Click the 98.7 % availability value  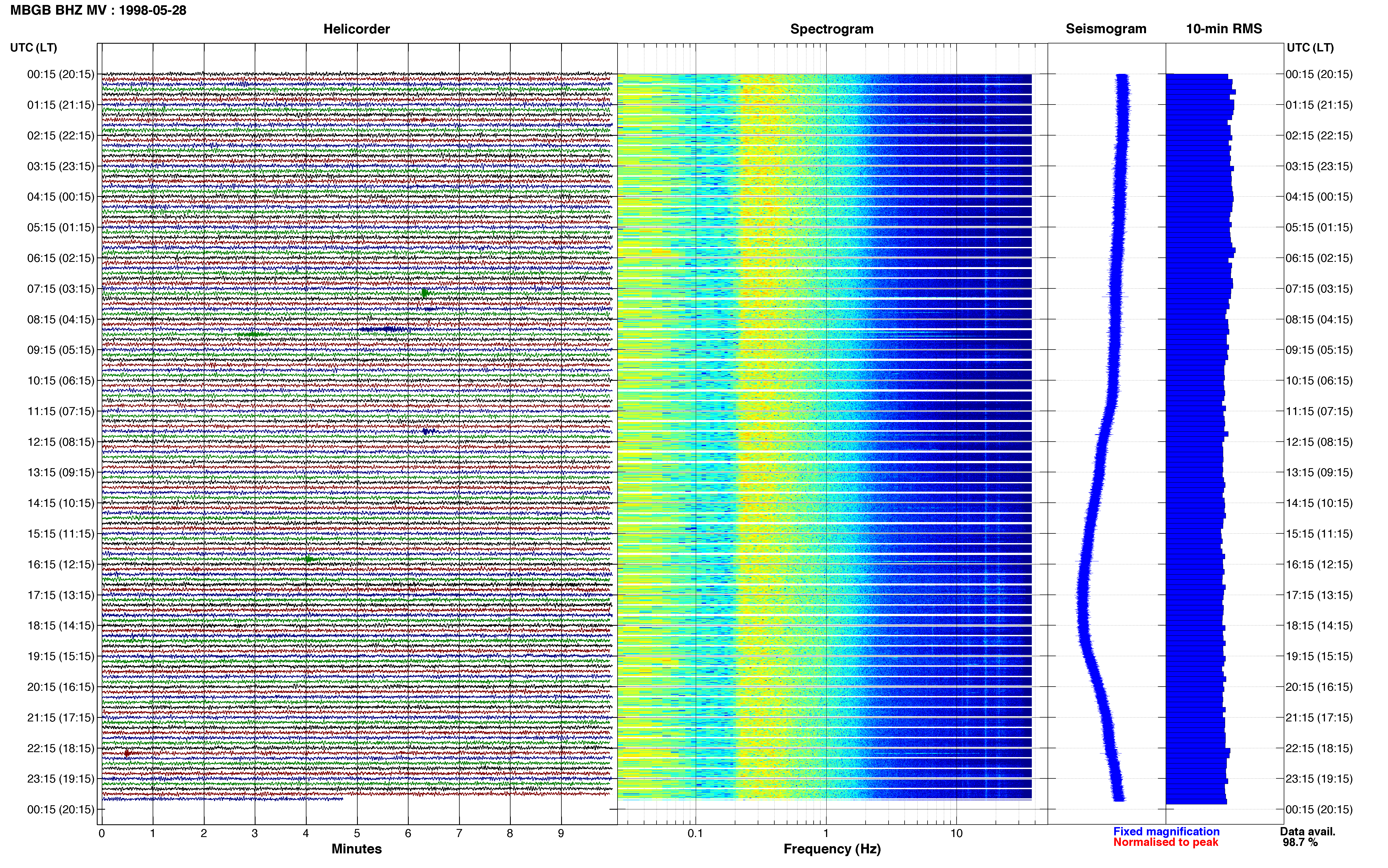click(1300, 842)
